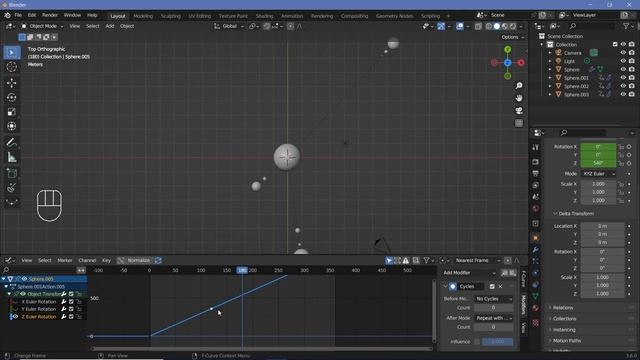640x360 pixels.
Task: Toggle camera view with camera icon
Action: click(519, 111)
